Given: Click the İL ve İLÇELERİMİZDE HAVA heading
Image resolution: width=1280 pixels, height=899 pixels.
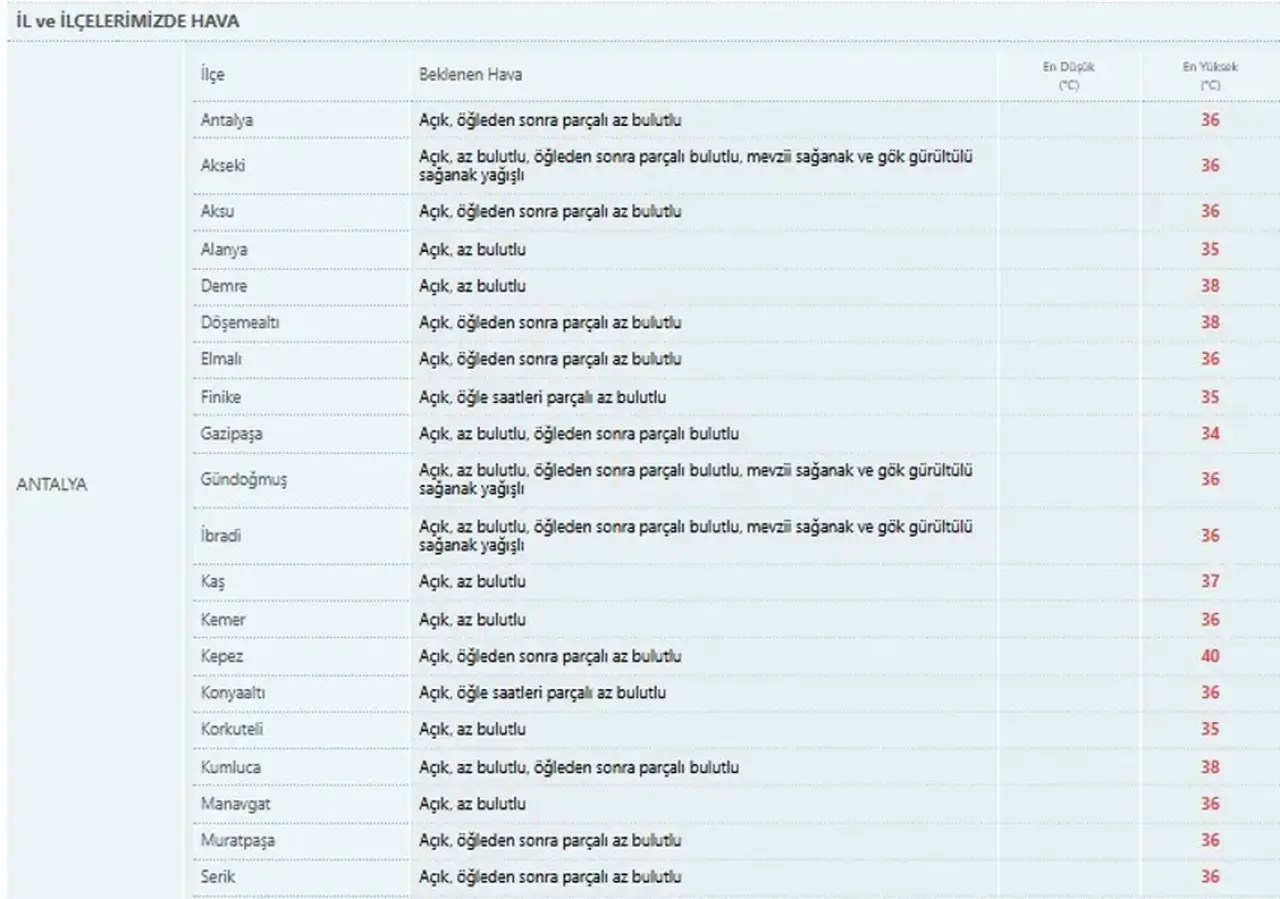Looking at the screenshot, I should pos(128,20).
